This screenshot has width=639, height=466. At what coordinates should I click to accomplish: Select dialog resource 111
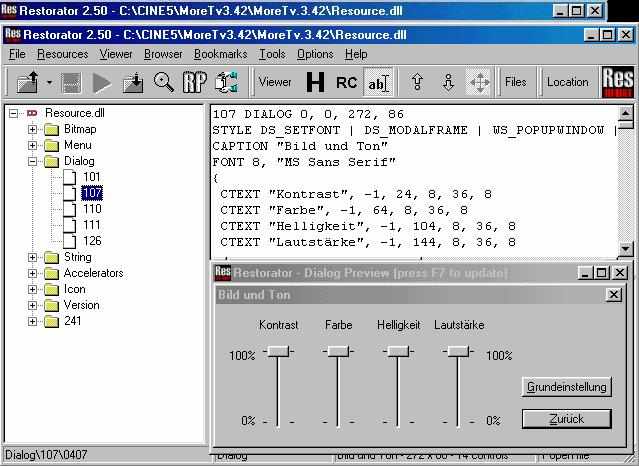[92, 225]
